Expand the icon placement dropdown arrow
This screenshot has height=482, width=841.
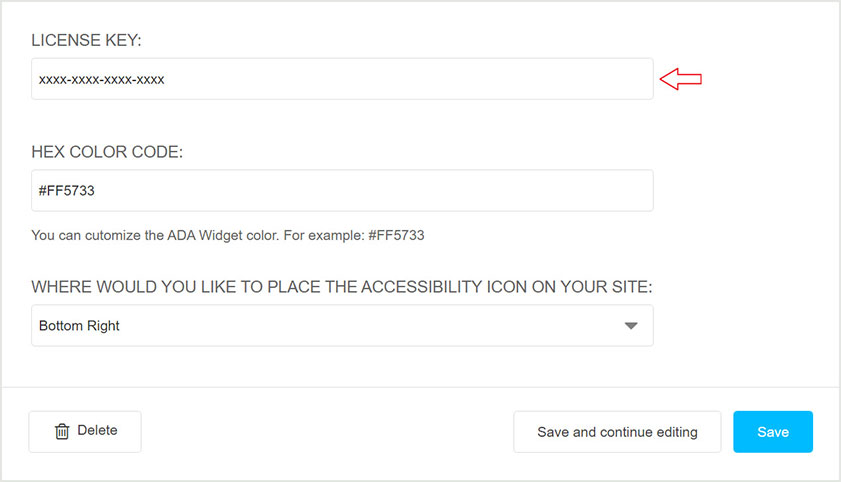coord(630,326)
